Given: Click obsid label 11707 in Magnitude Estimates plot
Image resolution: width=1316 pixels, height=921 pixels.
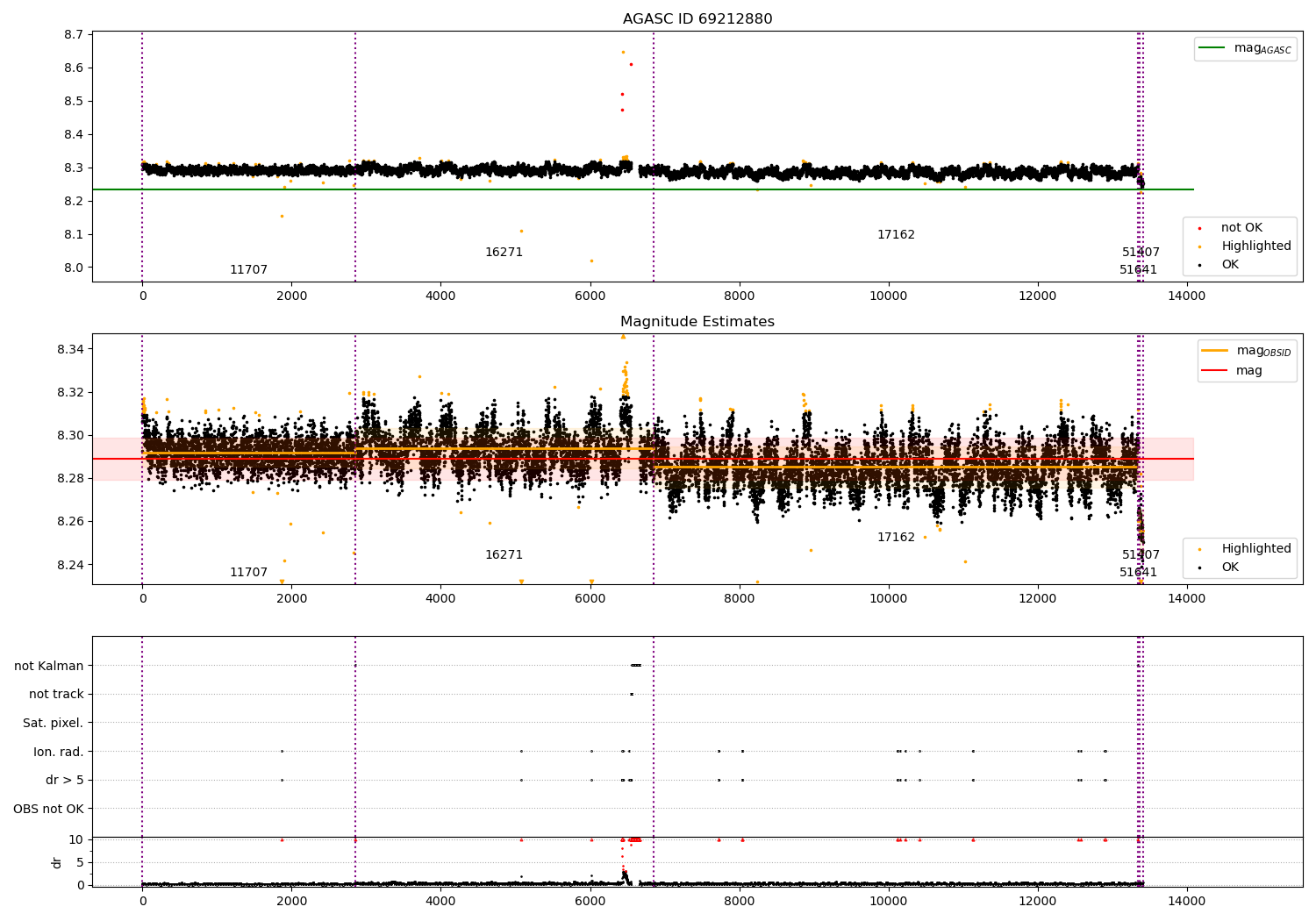Looking at the screenshot, I should [x=248, y=573].
